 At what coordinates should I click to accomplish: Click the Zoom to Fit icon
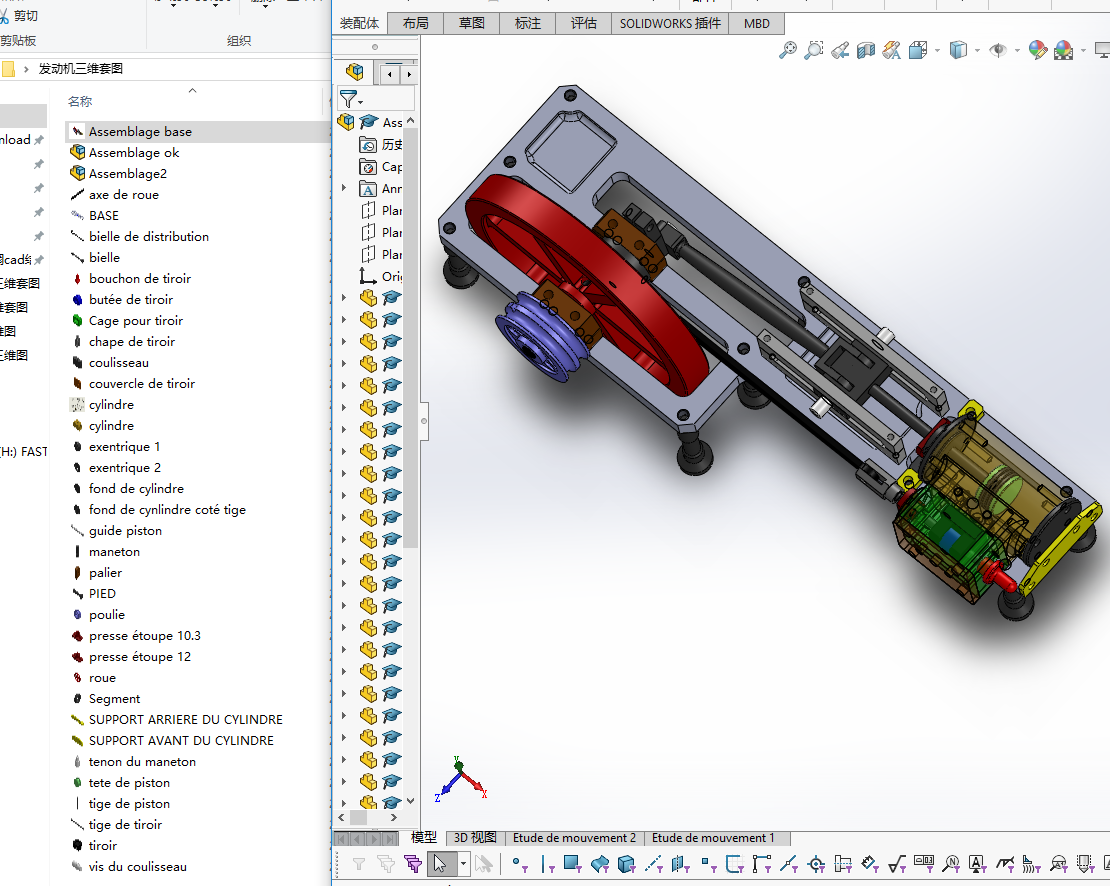coord(788,49)
